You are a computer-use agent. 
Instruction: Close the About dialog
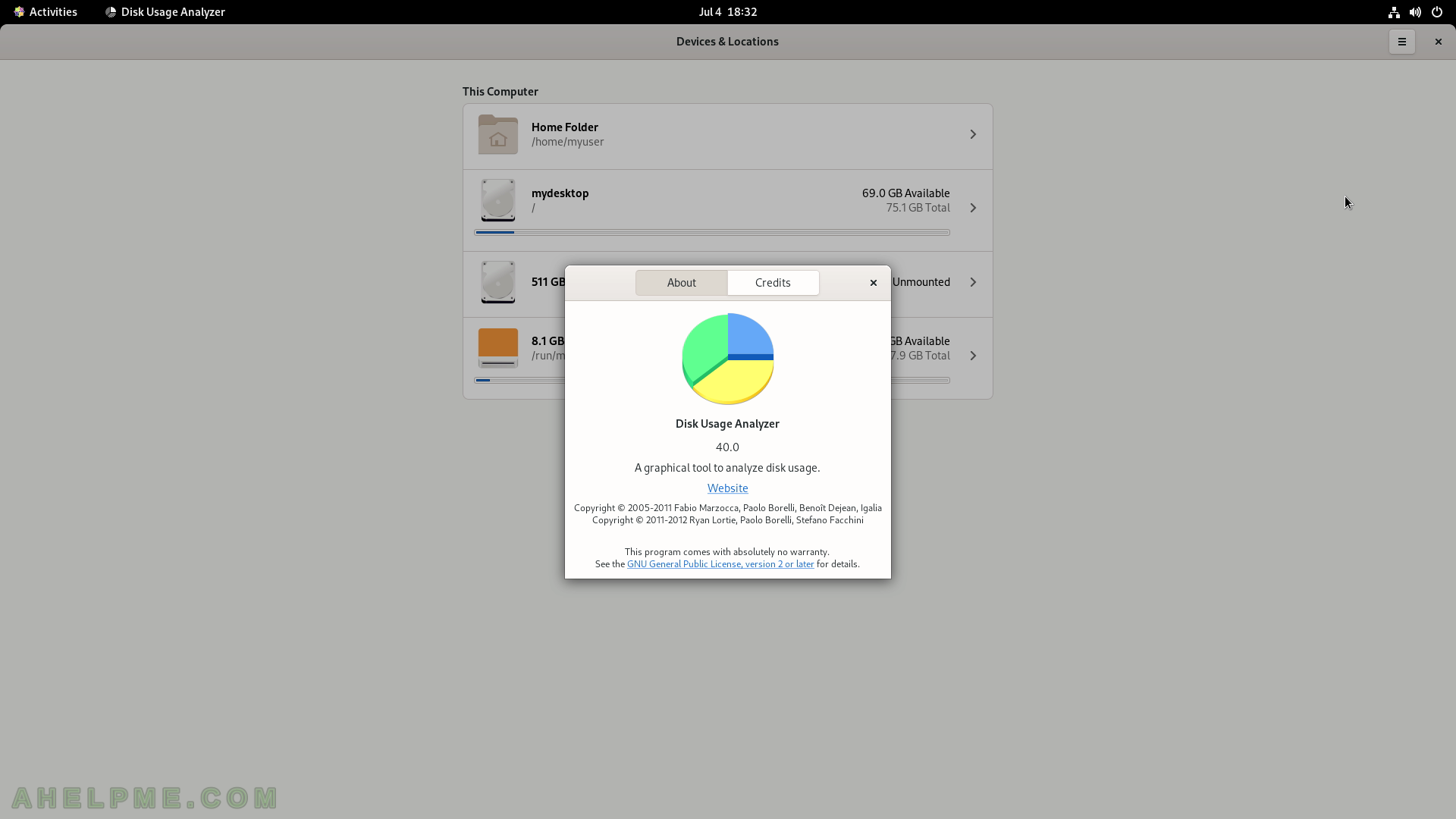click(873, 283)
